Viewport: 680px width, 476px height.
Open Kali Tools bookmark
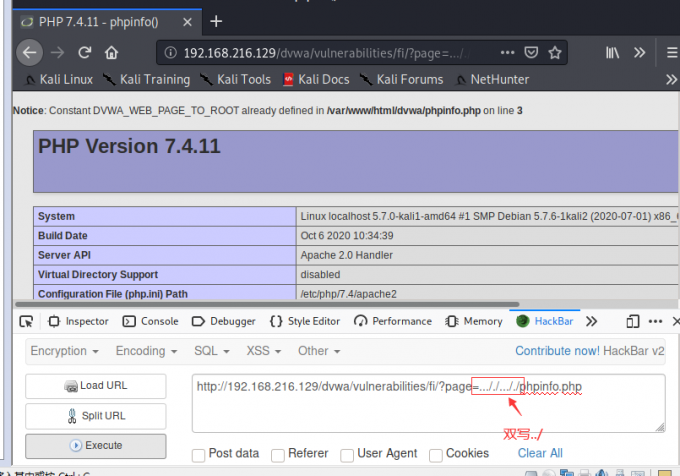(x=235, y=79)
